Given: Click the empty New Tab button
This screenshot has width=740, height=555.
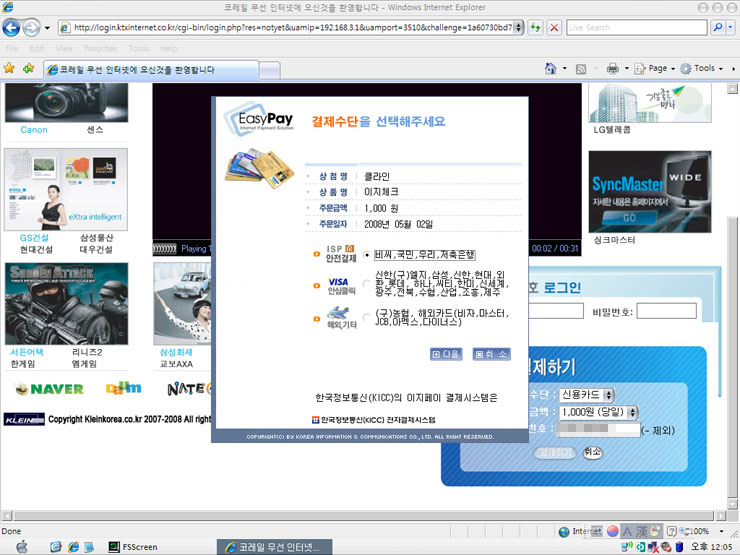Looking at the screenshot, I should point(270,71).
